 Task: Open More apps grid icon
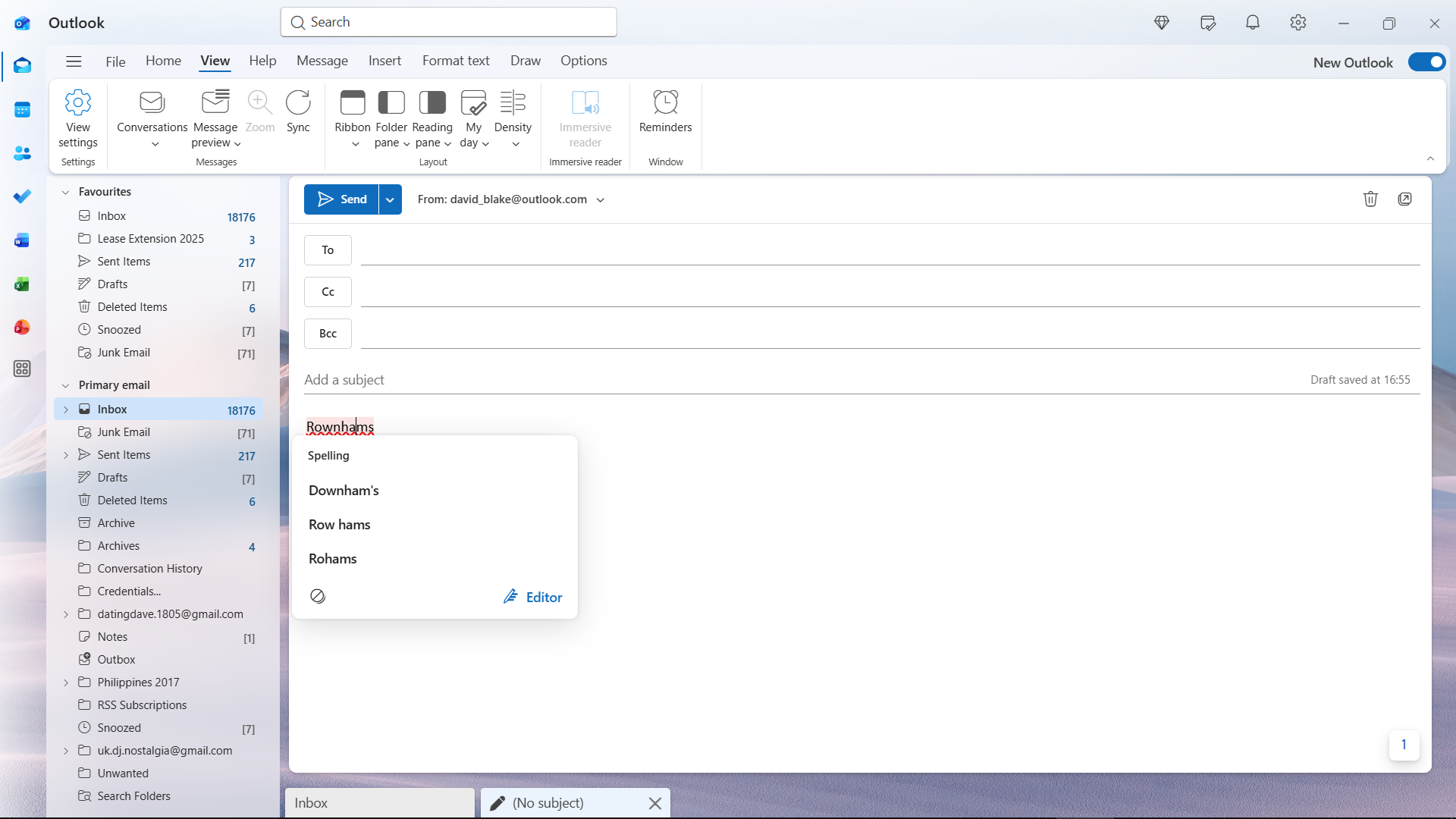tap(22, 369)
